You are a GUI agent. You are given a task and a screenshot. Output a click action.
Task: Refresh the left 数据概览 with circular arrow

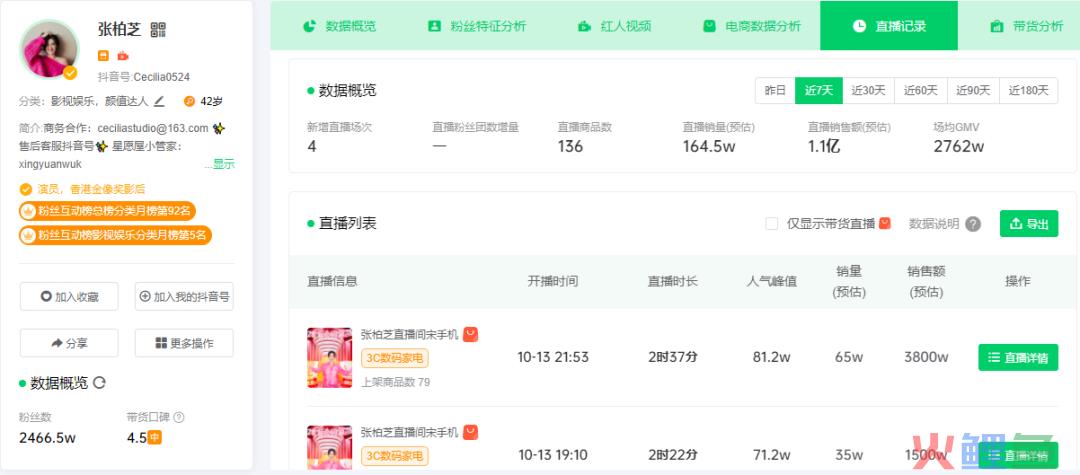[x=99, y=383]
